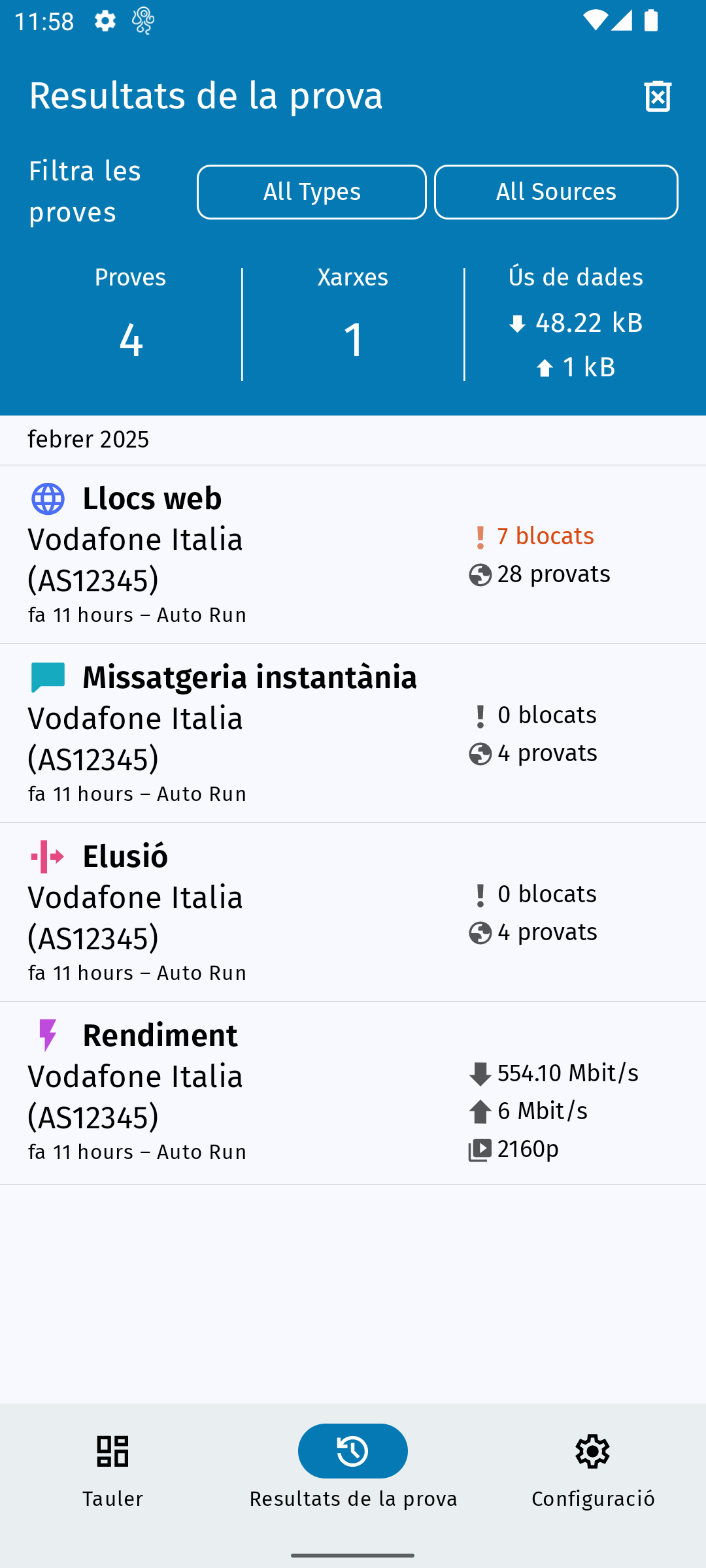The image size is (706, 1568).
Task: Open the All Types filter dropdown
Action: pyautogui.click(x=312, y=192)
